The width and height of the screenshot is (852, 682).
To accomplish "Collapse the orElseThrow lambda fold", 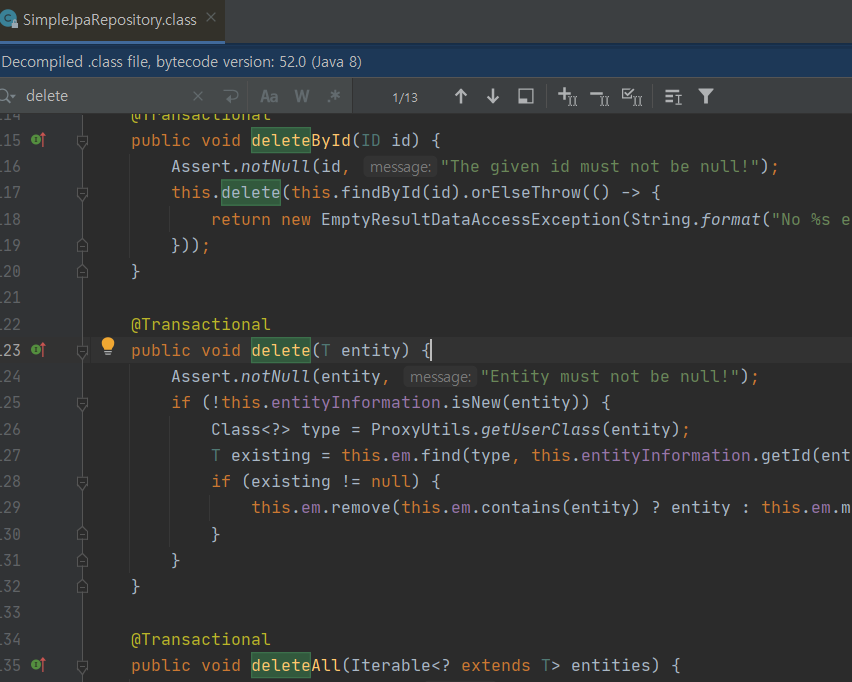I will coord(83,194).
